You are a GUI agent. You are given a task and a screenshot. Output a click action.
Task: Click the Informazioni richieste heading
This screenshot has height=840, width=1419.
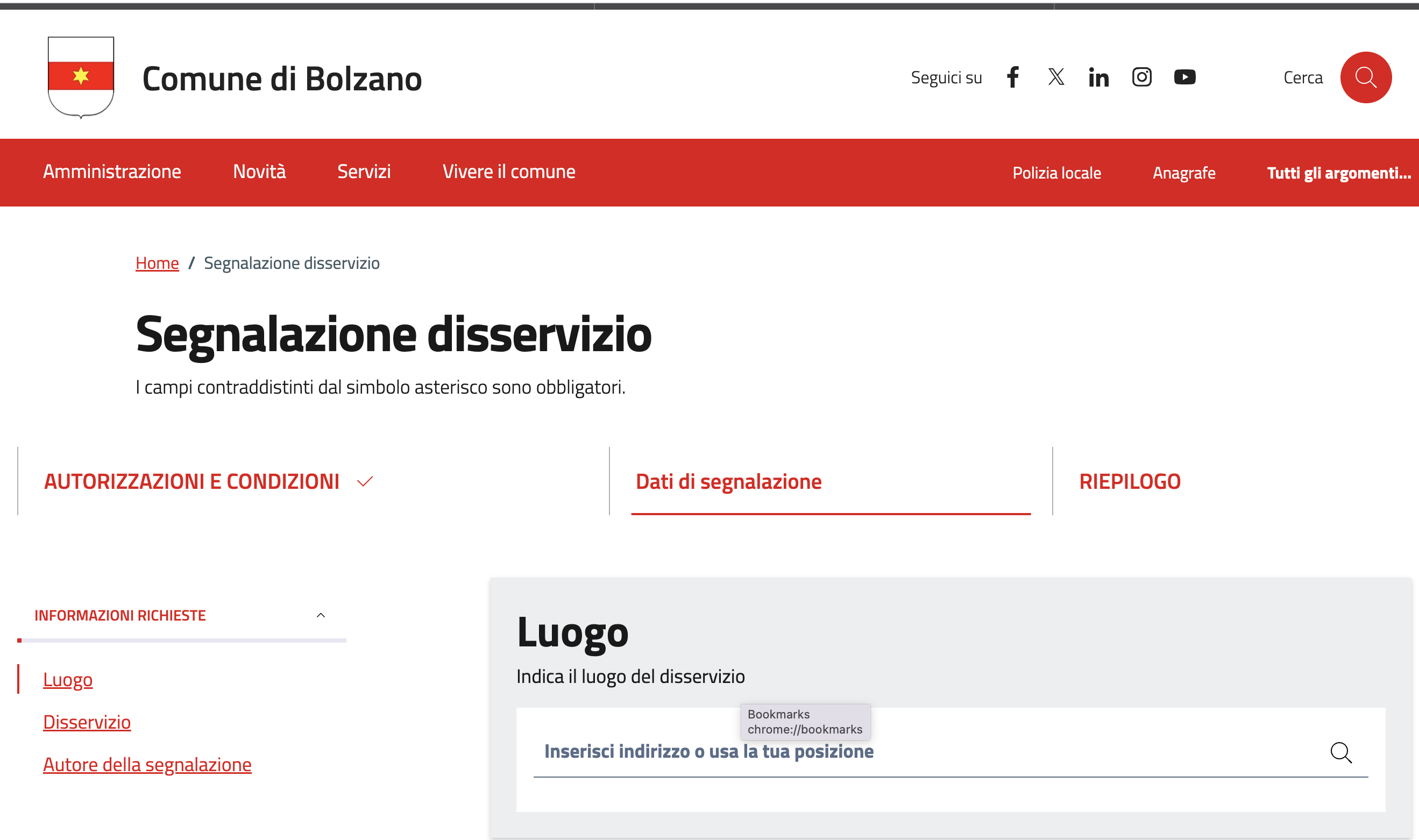click(x=120, y=615)
